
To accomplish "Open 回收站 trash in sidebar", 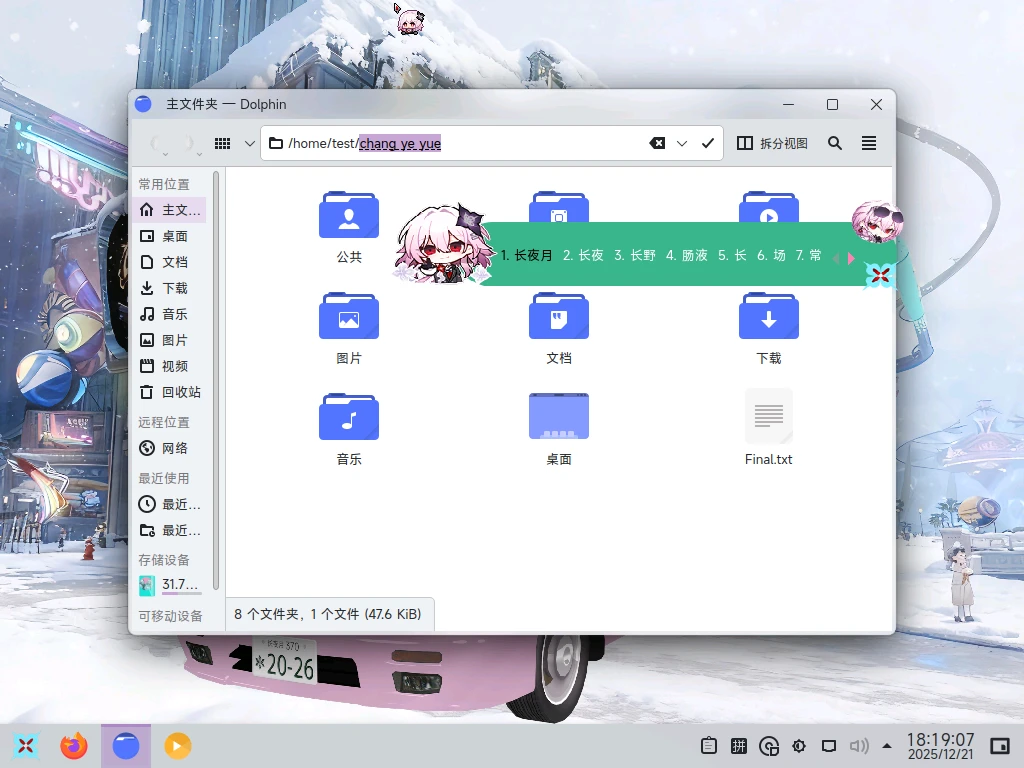I will pyautogui.click(x=170, y=392).
